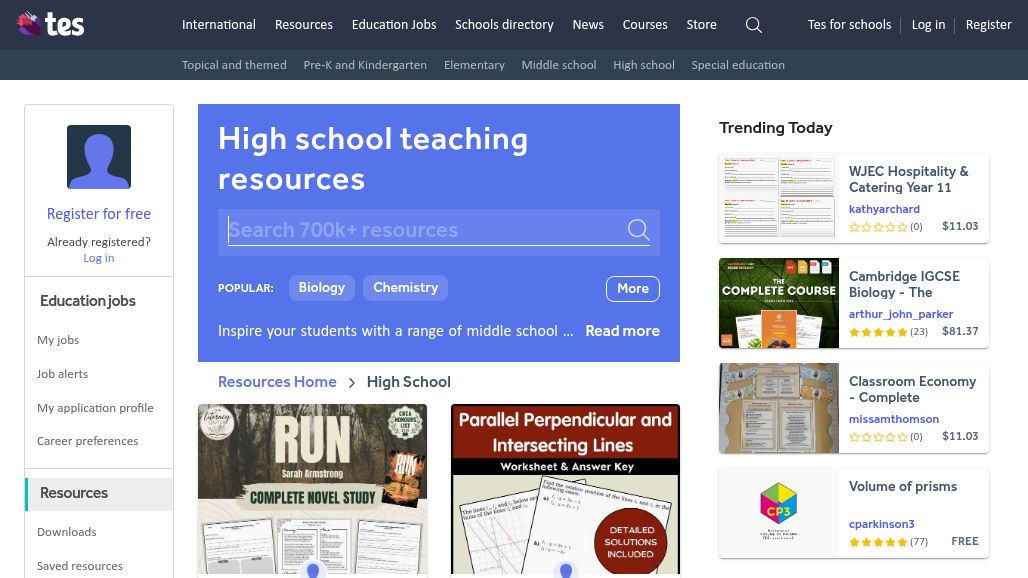Open Job alerts in sidebar
This screenshot has height=578, width=1028.
pos(62,374)
